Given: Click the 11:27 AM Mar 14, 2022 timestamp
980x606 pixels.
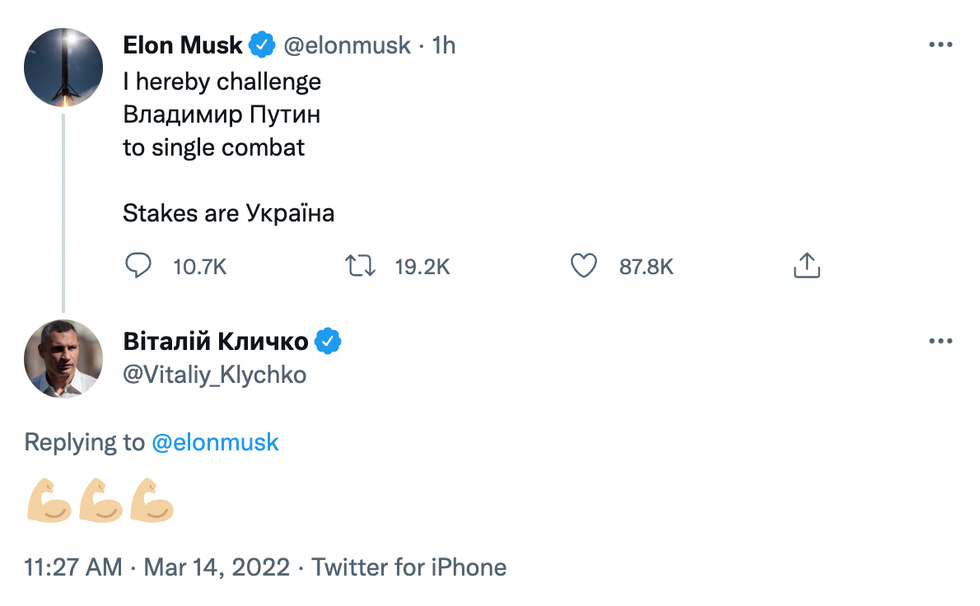Looking at the screenshot, I should pos(158,568).
